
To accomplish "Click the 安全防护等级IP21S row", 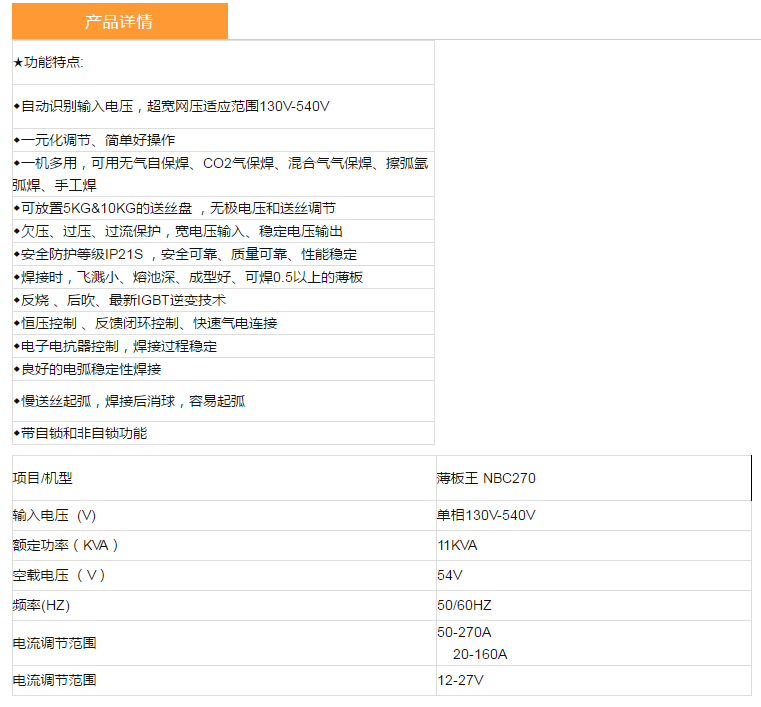I will (x=223, y=254).
